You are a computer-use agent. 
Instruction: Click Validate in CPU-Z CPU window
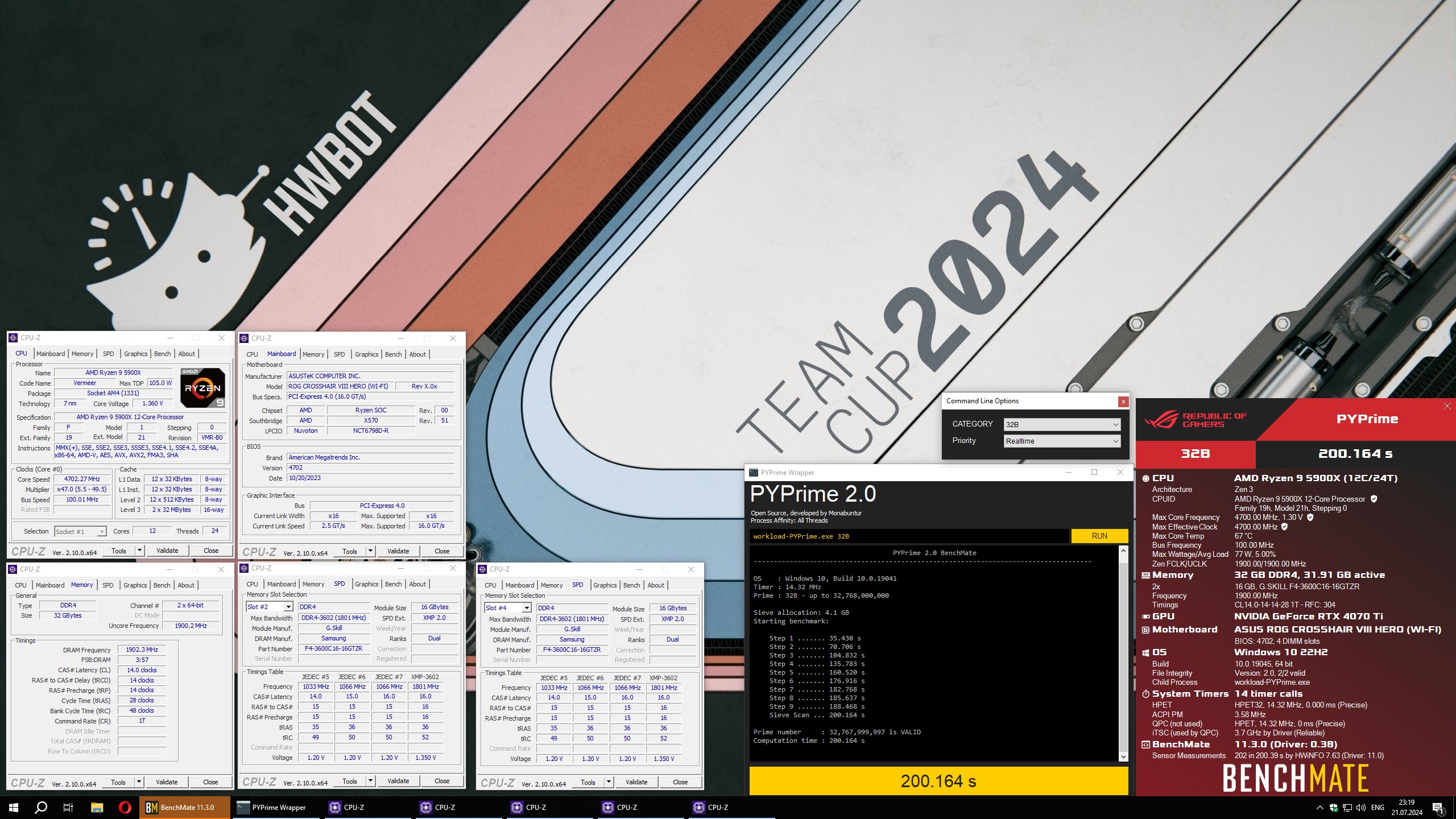pyautogui.click(x=167, y=551)
